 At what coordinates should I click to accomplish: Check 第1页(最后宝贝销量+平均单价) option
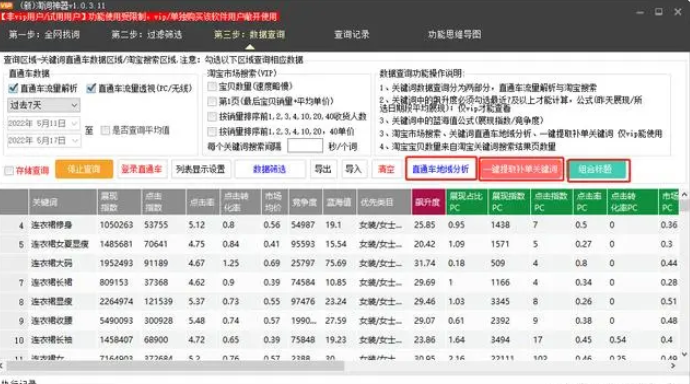coord(212,102)
